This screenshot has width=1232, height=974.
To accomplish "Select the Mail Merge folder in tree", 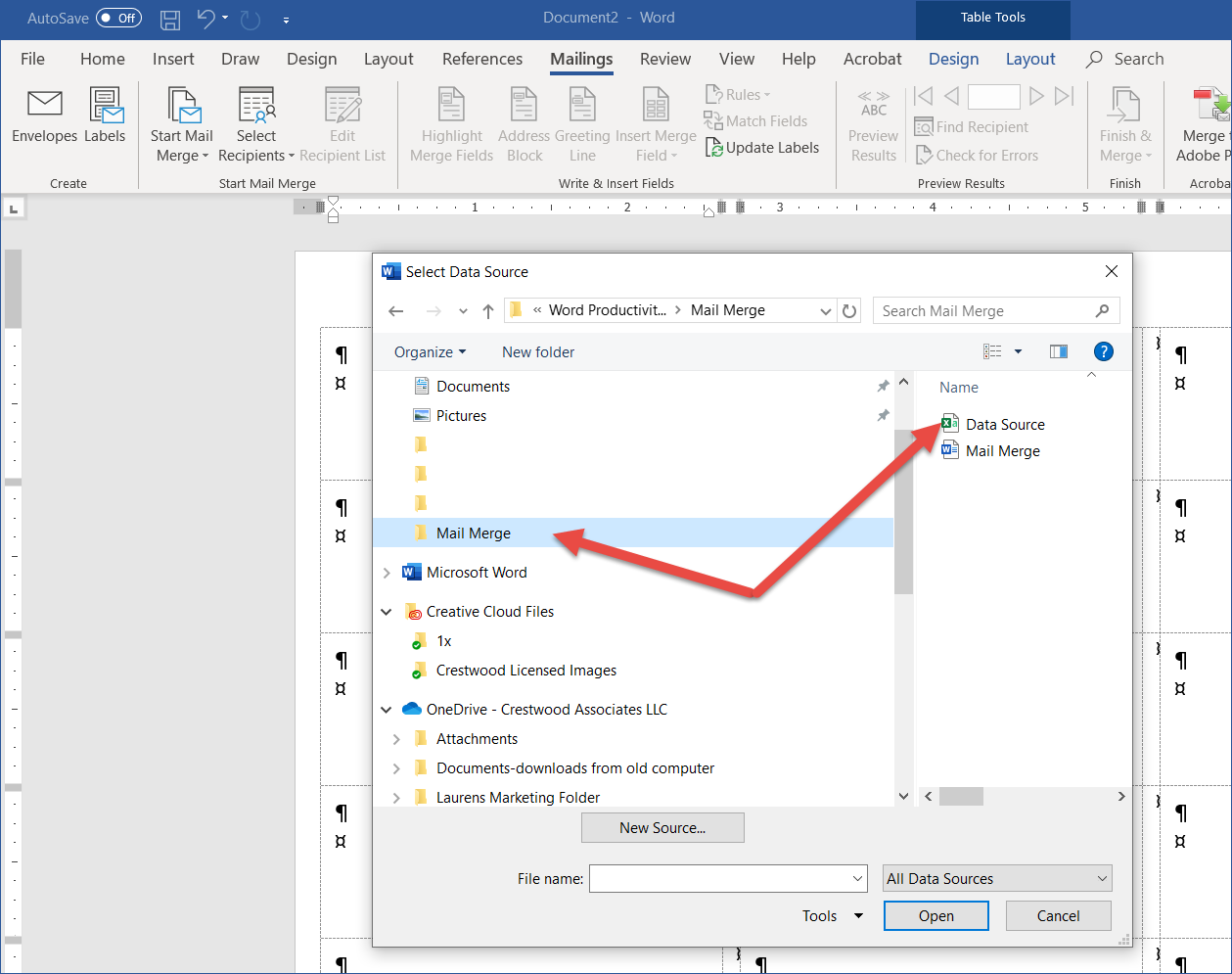I will coord(633,533).
